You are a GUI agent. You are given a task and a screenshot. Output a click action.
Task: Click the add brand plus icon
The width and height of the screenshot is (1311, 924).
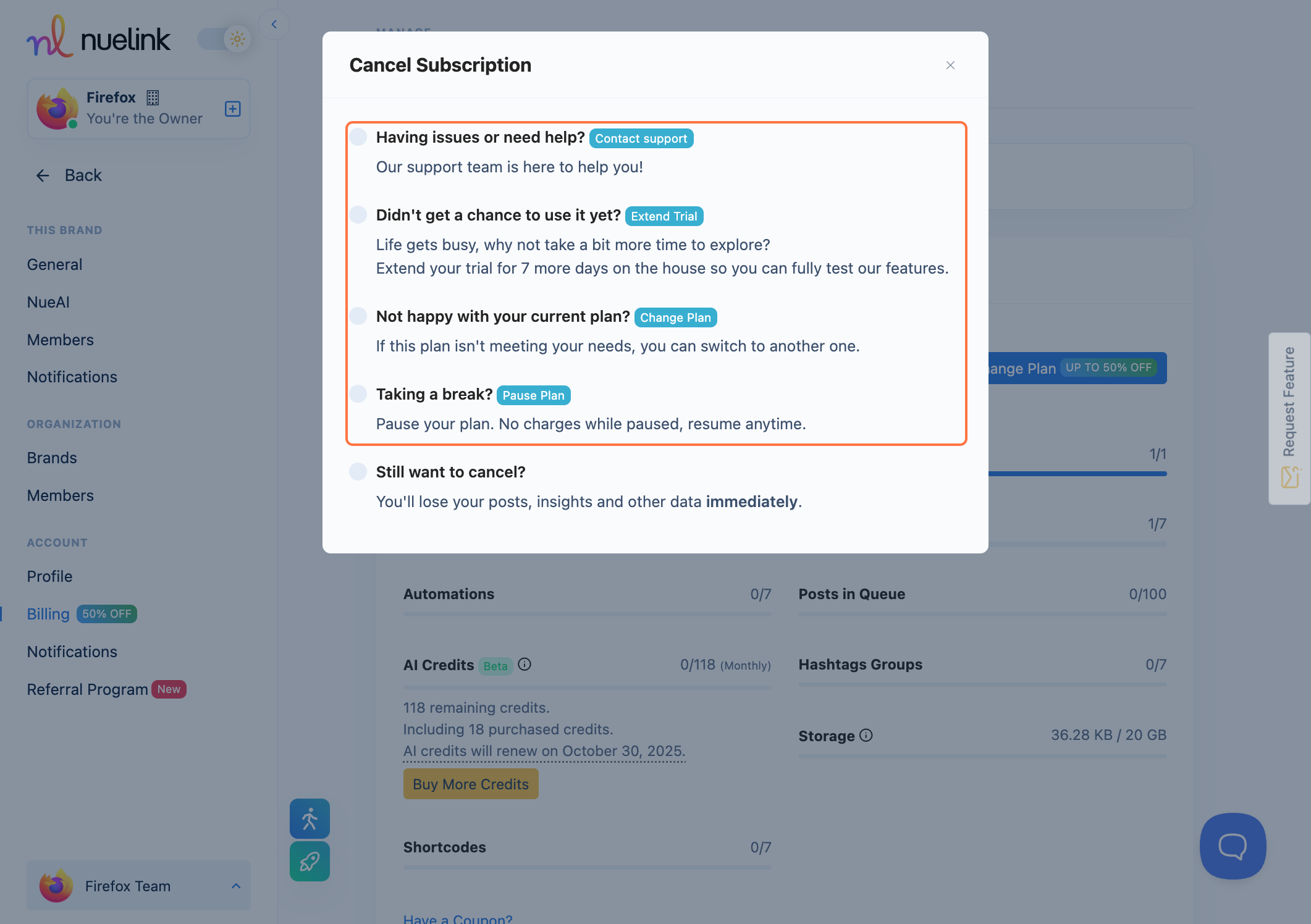232,109
